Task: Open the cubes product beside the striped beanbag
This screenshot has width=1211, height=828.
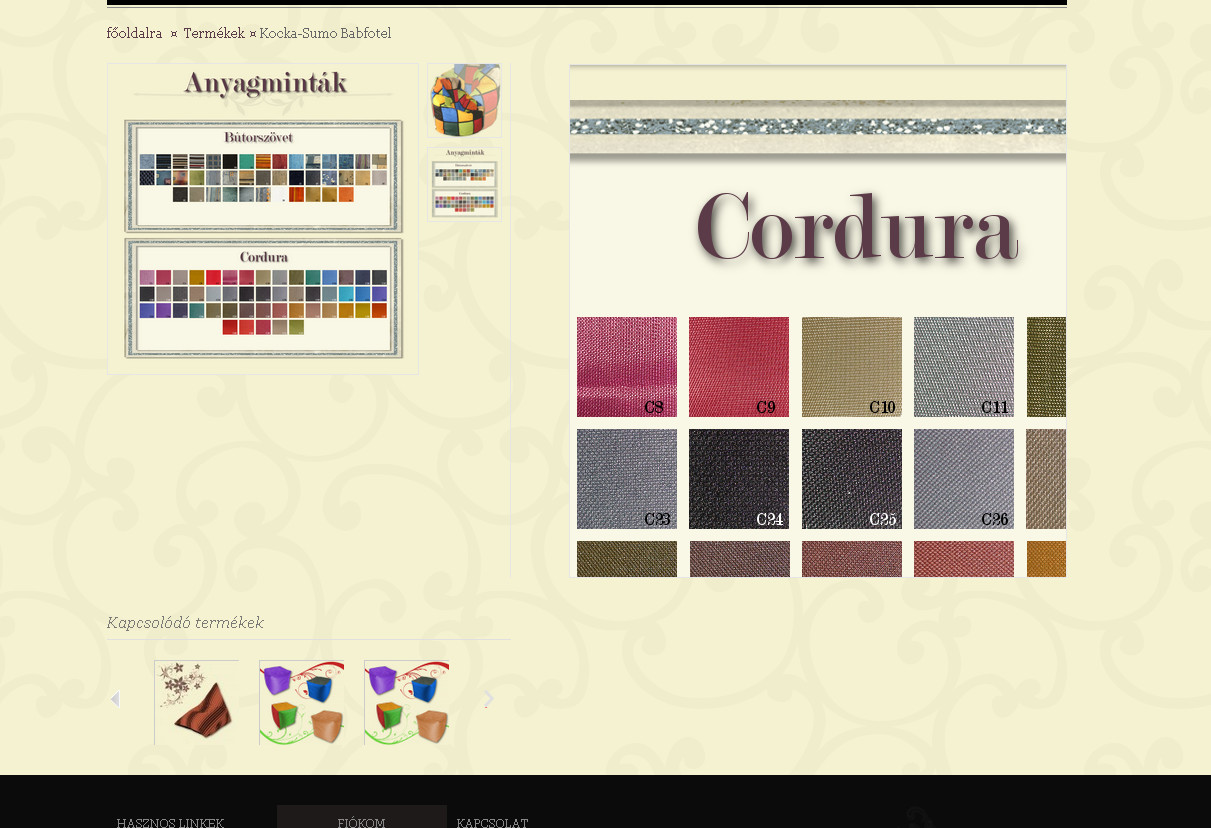Action: pos(302,702)
